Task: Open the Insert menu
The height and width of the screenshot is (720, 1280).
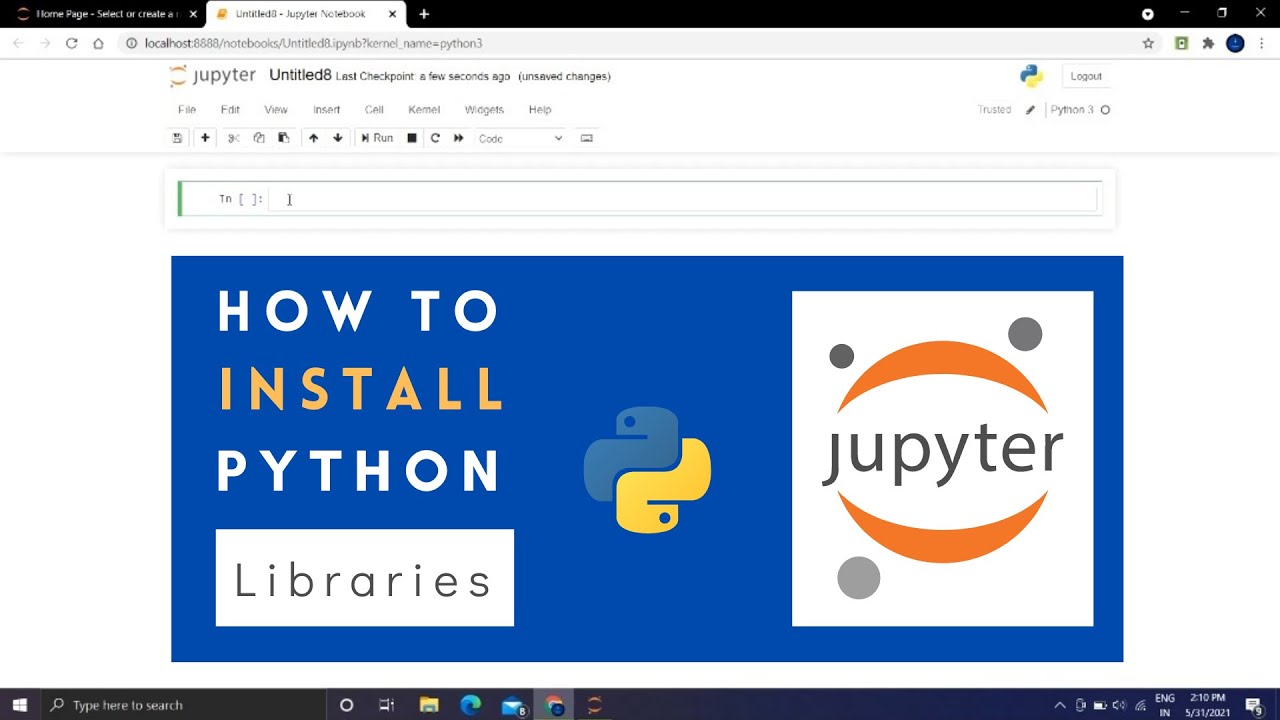Action: tap(327, 110)
